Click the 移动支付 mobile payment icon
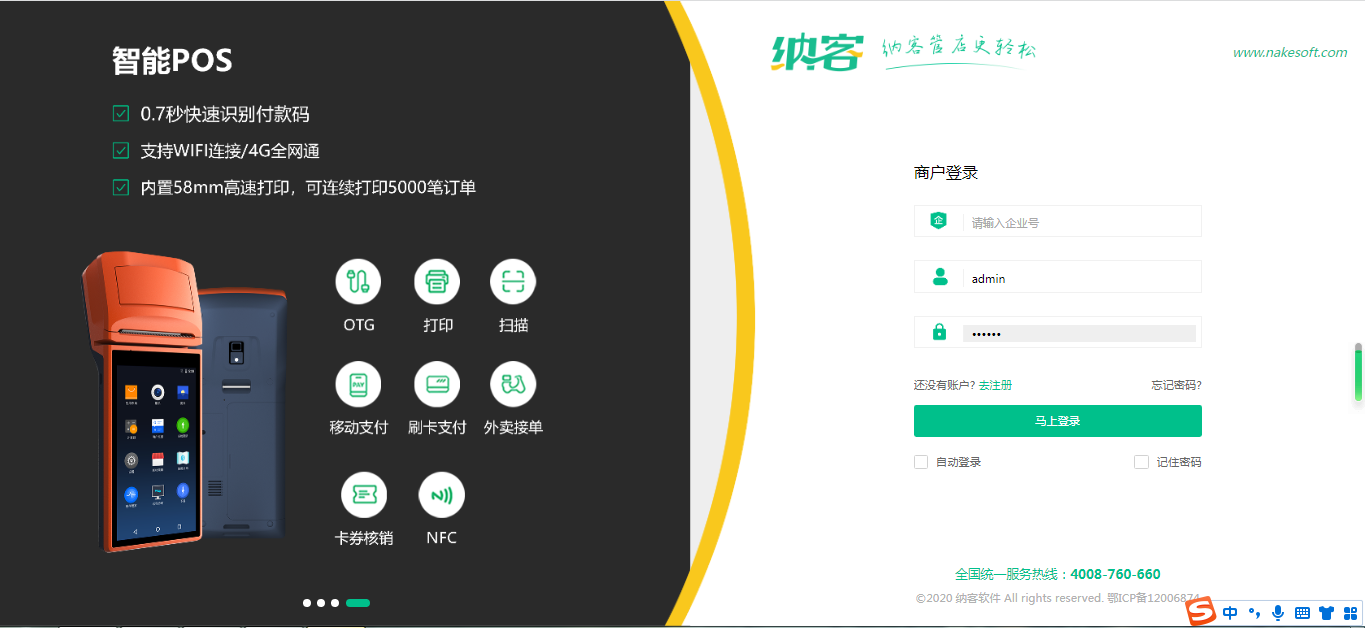 tap(358, 384)
